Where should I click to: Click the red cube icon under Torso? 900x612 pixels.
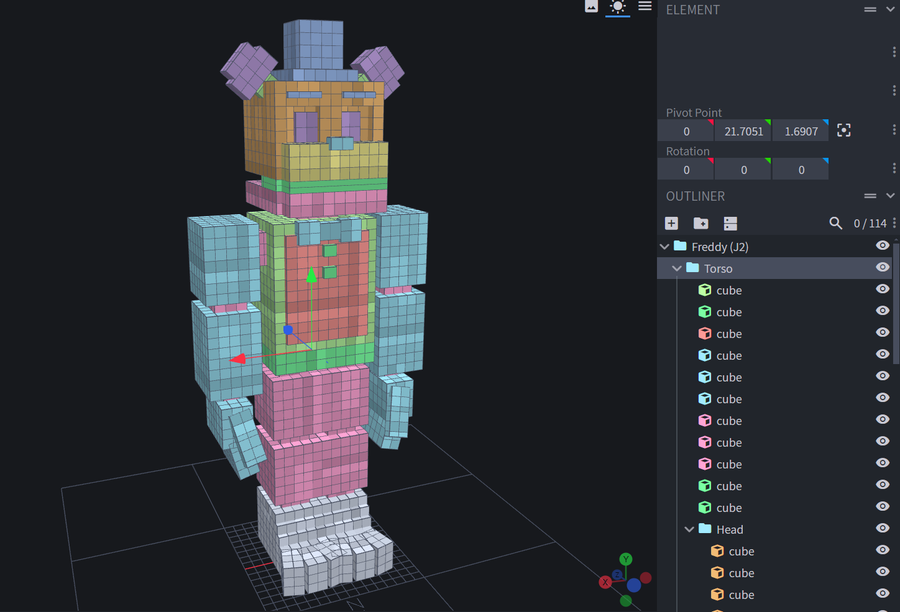tap(705, 334)
